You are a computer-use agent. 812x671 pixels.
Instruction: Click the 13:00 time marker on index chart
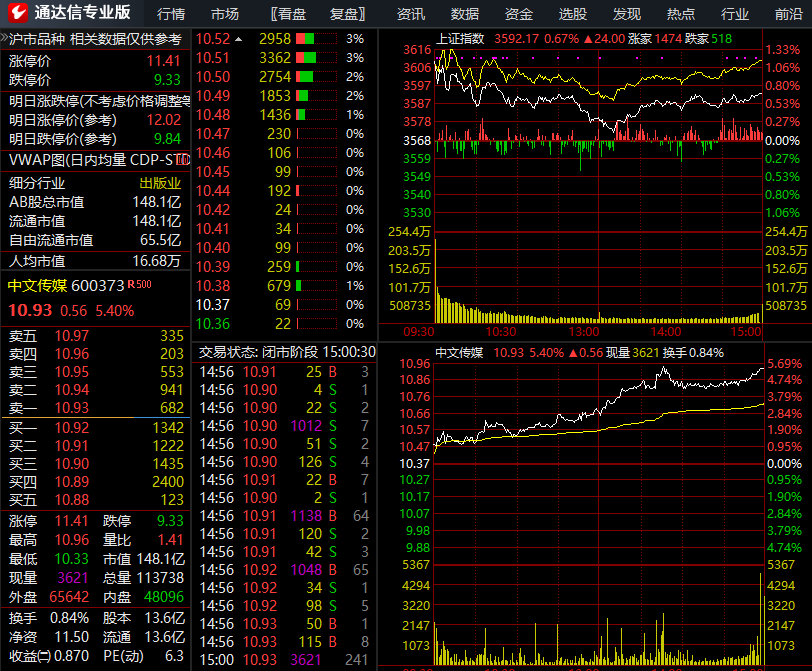tap(584, 332)
